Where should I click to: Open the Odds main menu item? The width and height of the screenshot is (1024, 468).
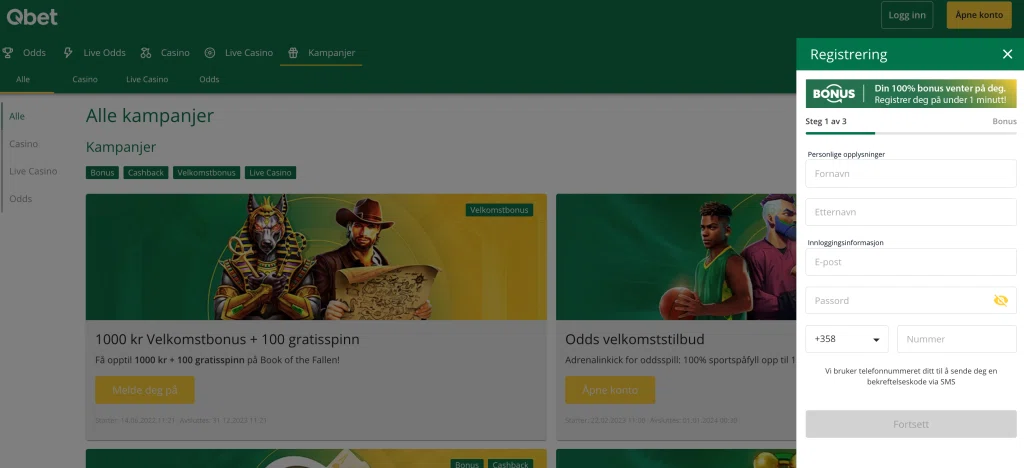coord(34,53)
